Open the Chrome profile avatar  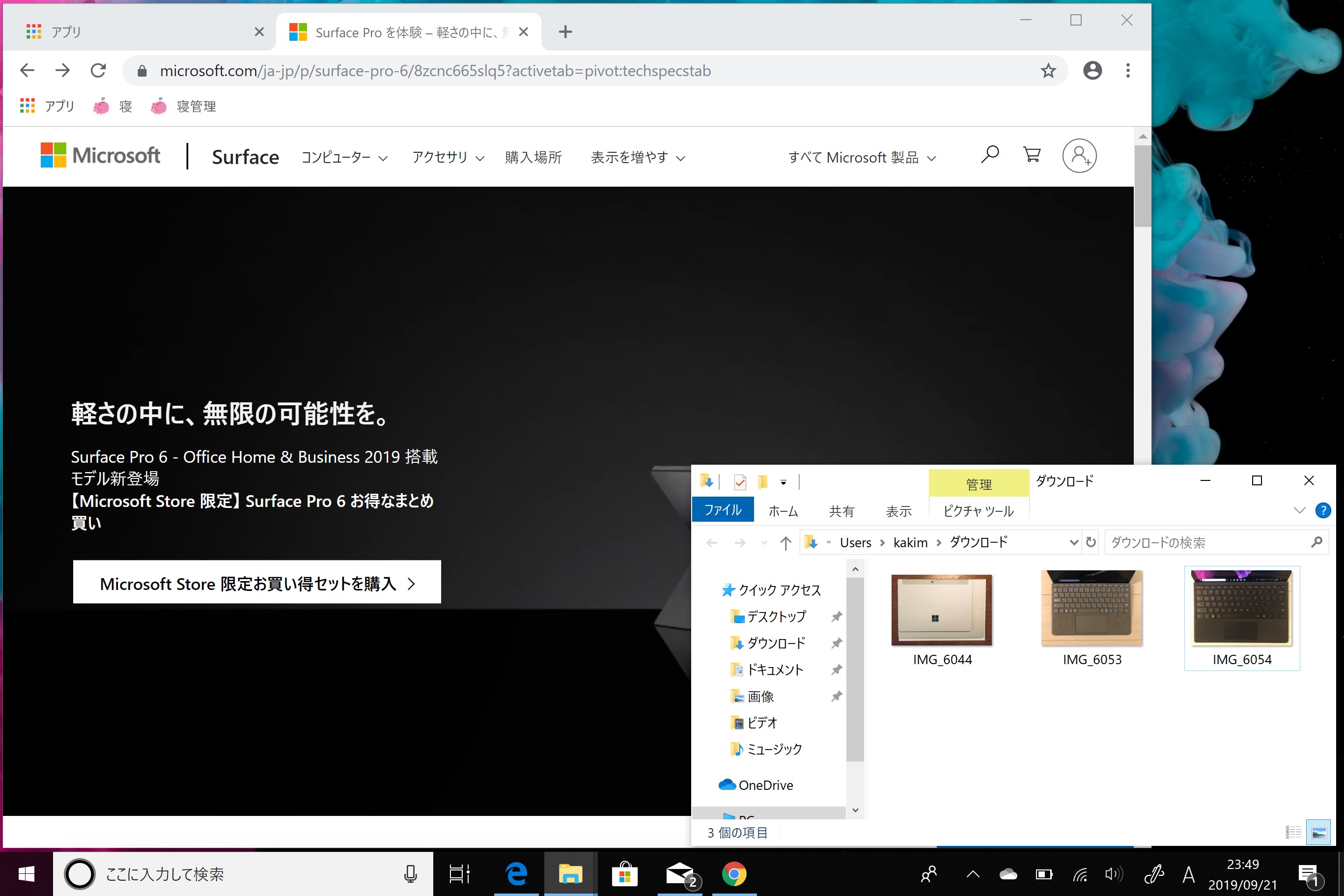[1092, 71]
